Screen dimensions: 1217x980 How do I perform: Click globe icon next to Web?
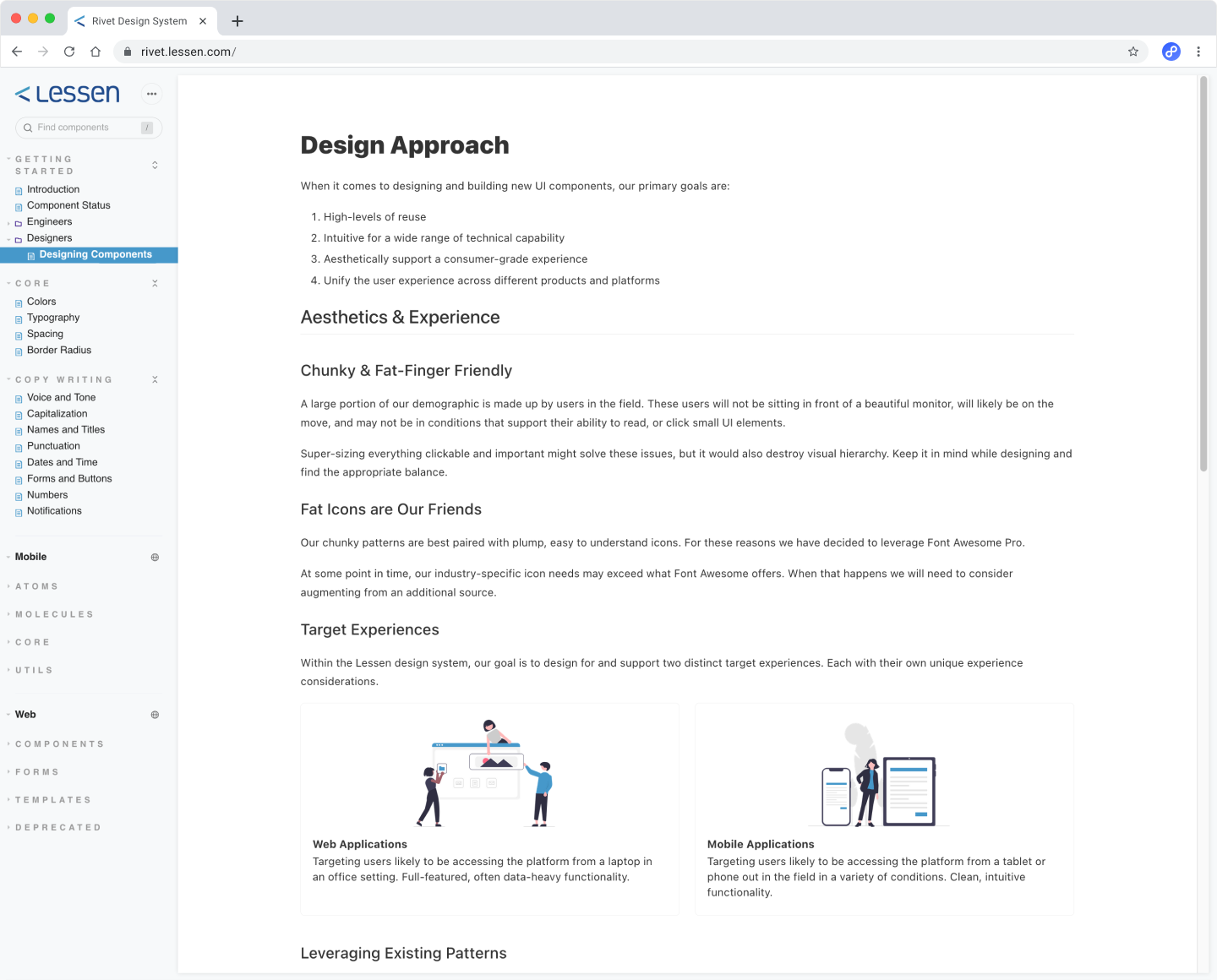pos(155,715)
